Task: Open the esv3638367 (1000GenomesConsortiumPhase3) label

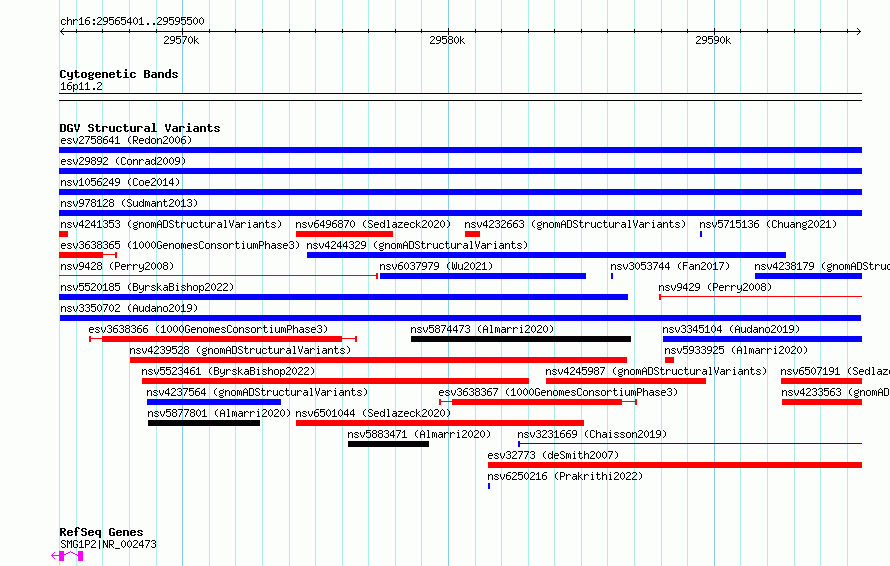Action: pyautogui.click(x=558, y=392)
